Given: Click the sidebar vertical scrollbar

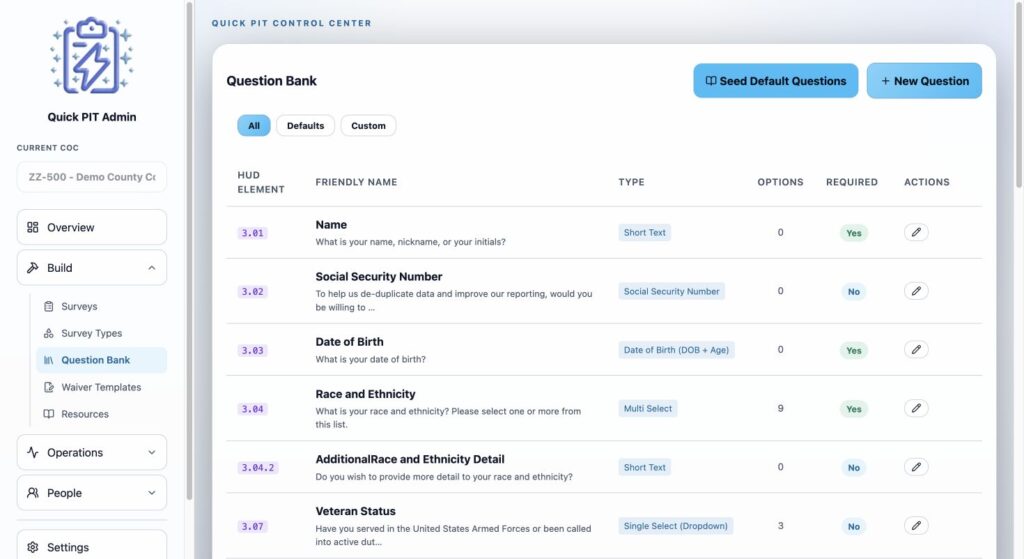Looking at the screenshot, I should pyautogui.click(x=189, y=251).
